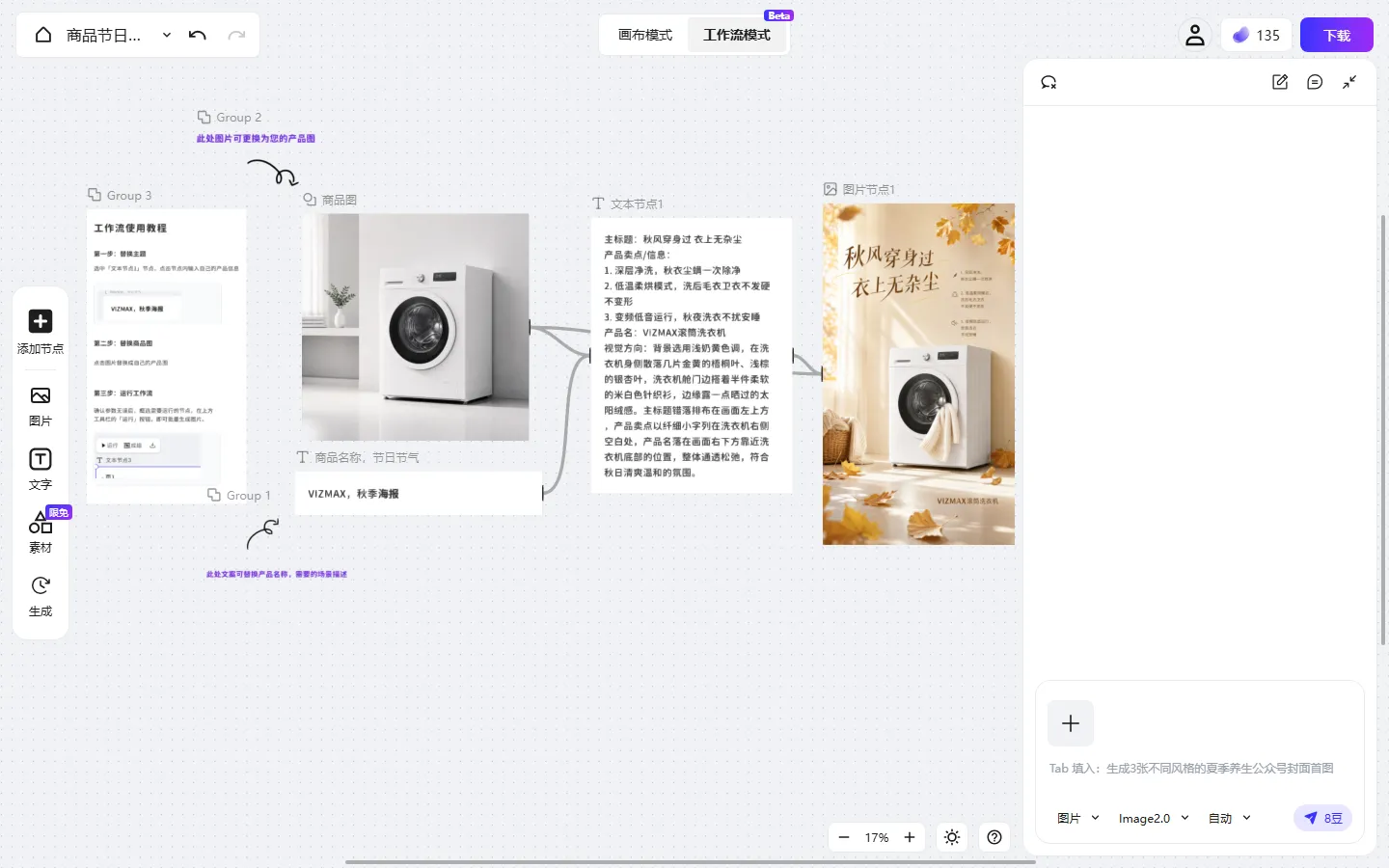Open the 图片 type dropdown

pyautogui.click(x=1078, y=818)
